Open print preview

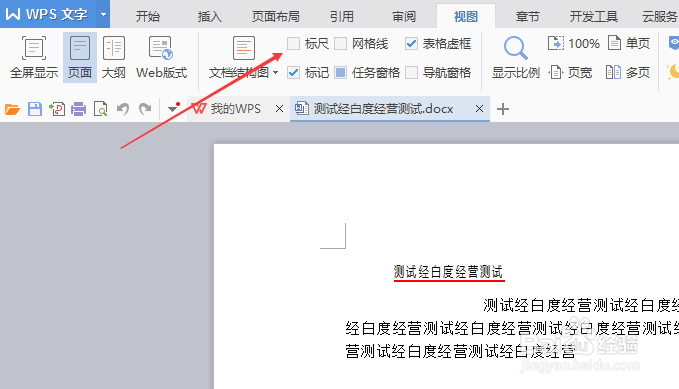coord(100,109)
